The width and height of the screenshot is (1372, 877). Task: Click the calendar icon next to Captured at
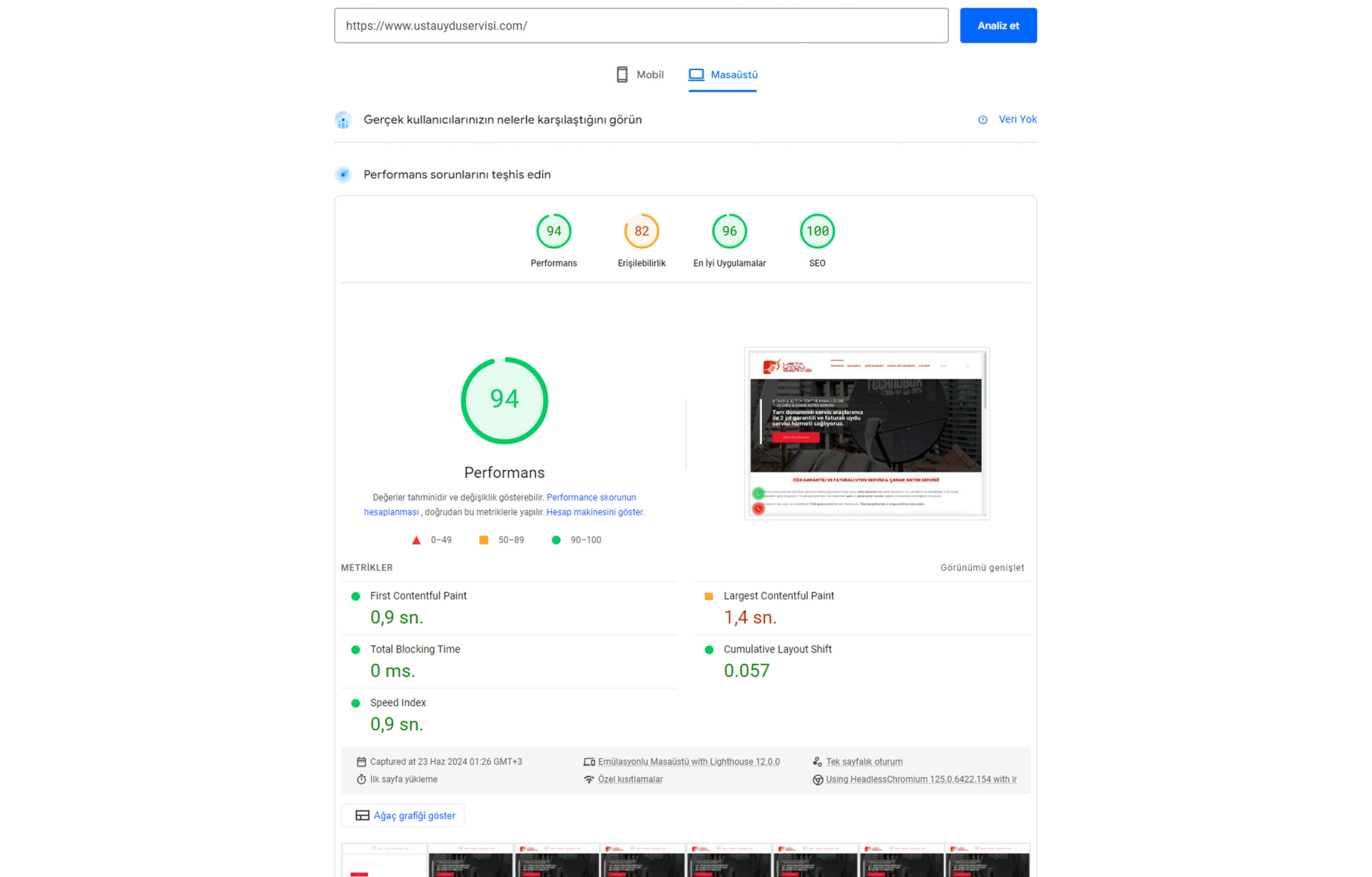pos(361,761)
